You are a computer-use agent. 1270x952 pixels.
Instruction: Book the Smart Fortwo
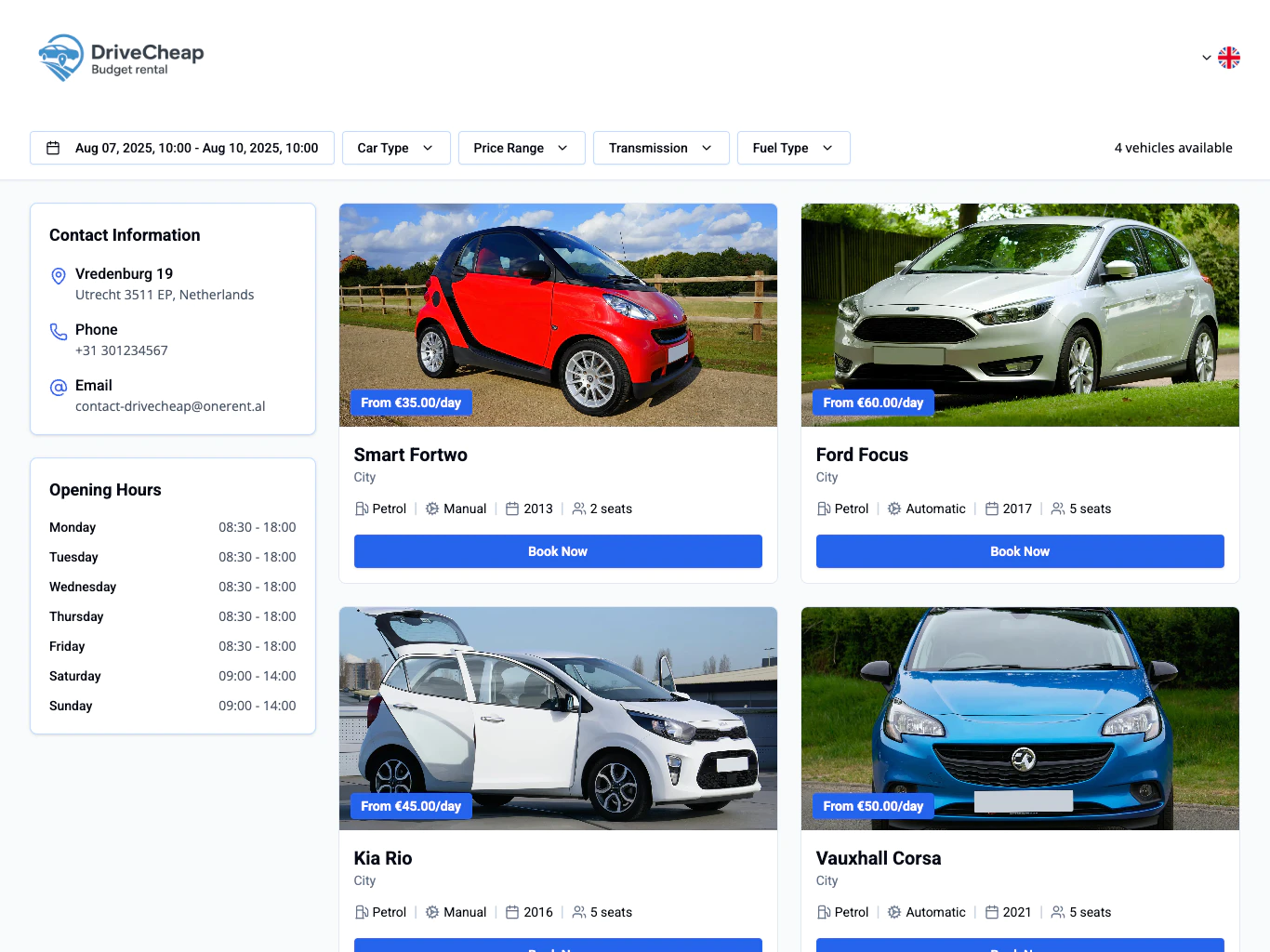tap(558, 551)
